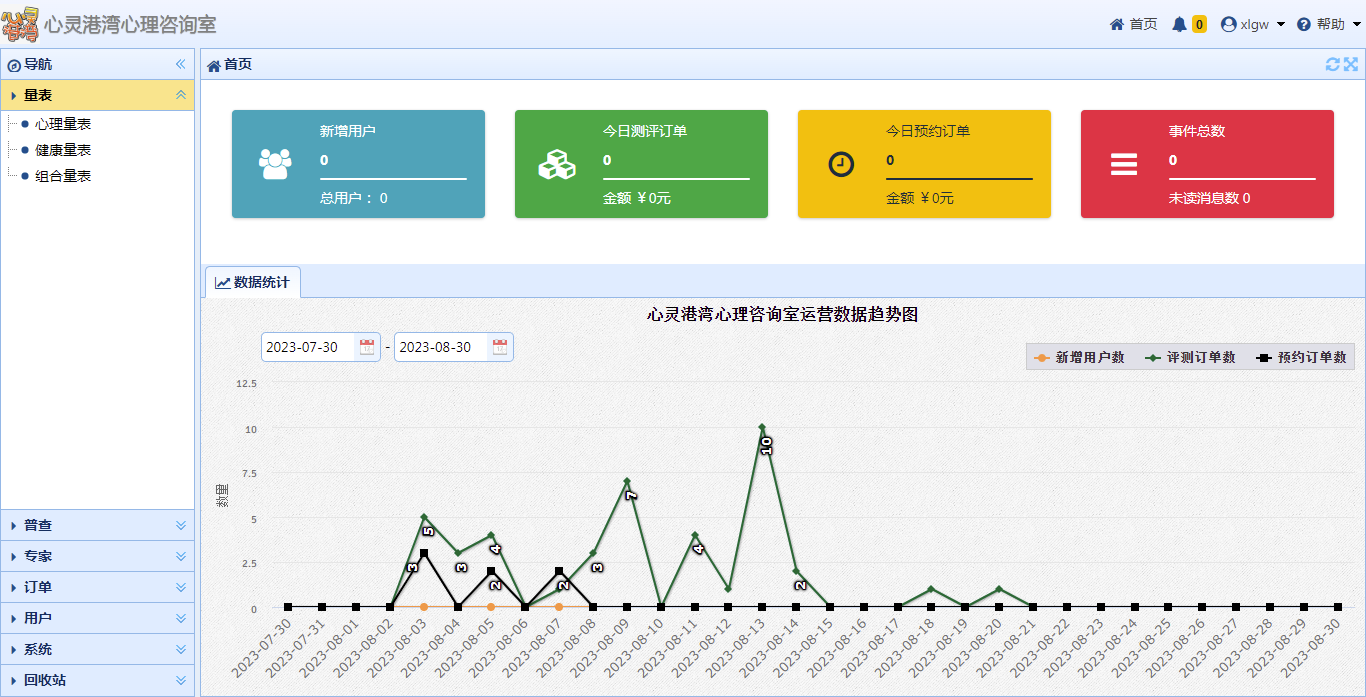
Task: Open the xlgw user dropdown menu
Action: point(1253,24)
